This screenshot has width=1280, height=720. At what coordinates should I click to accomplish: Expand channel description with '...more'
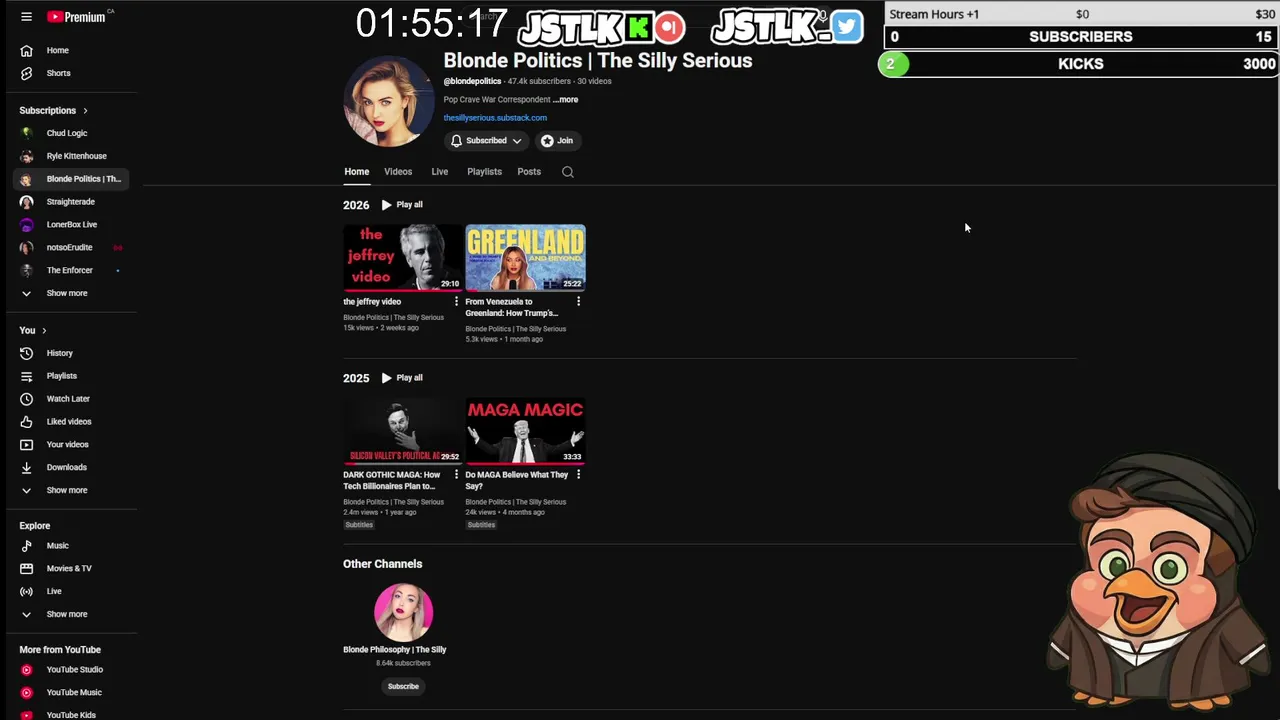coord(565,100)
